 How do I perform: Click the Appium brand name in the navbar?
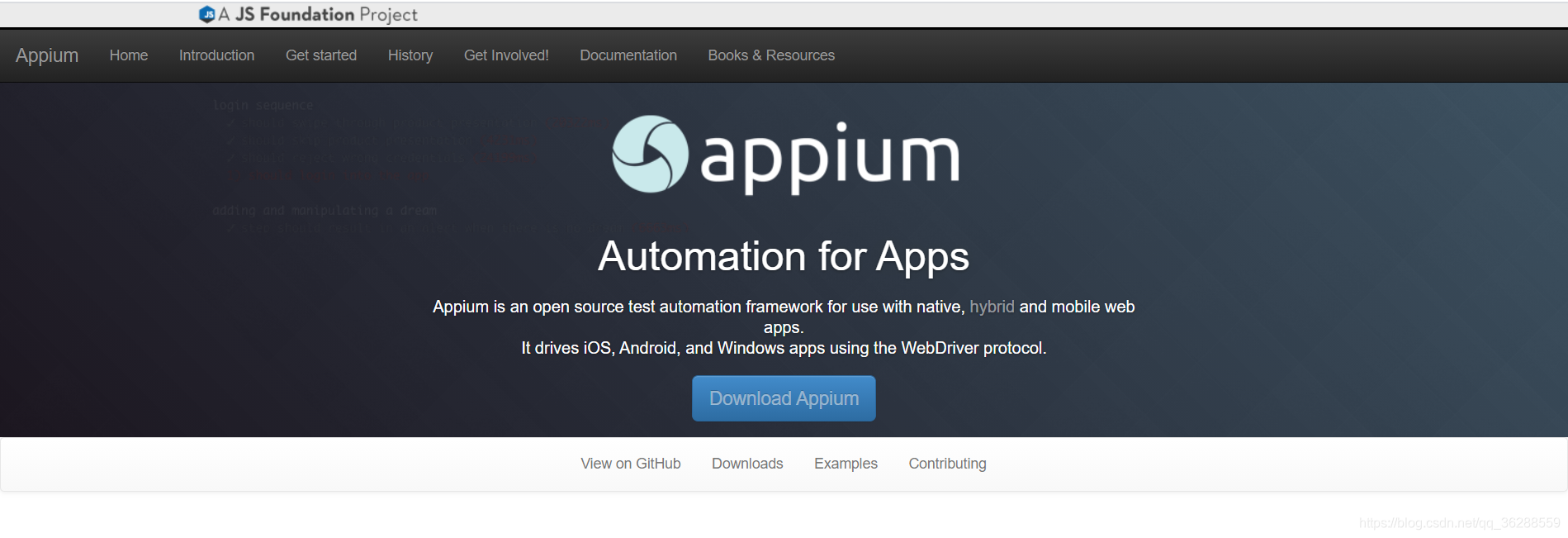pos(47,55)
